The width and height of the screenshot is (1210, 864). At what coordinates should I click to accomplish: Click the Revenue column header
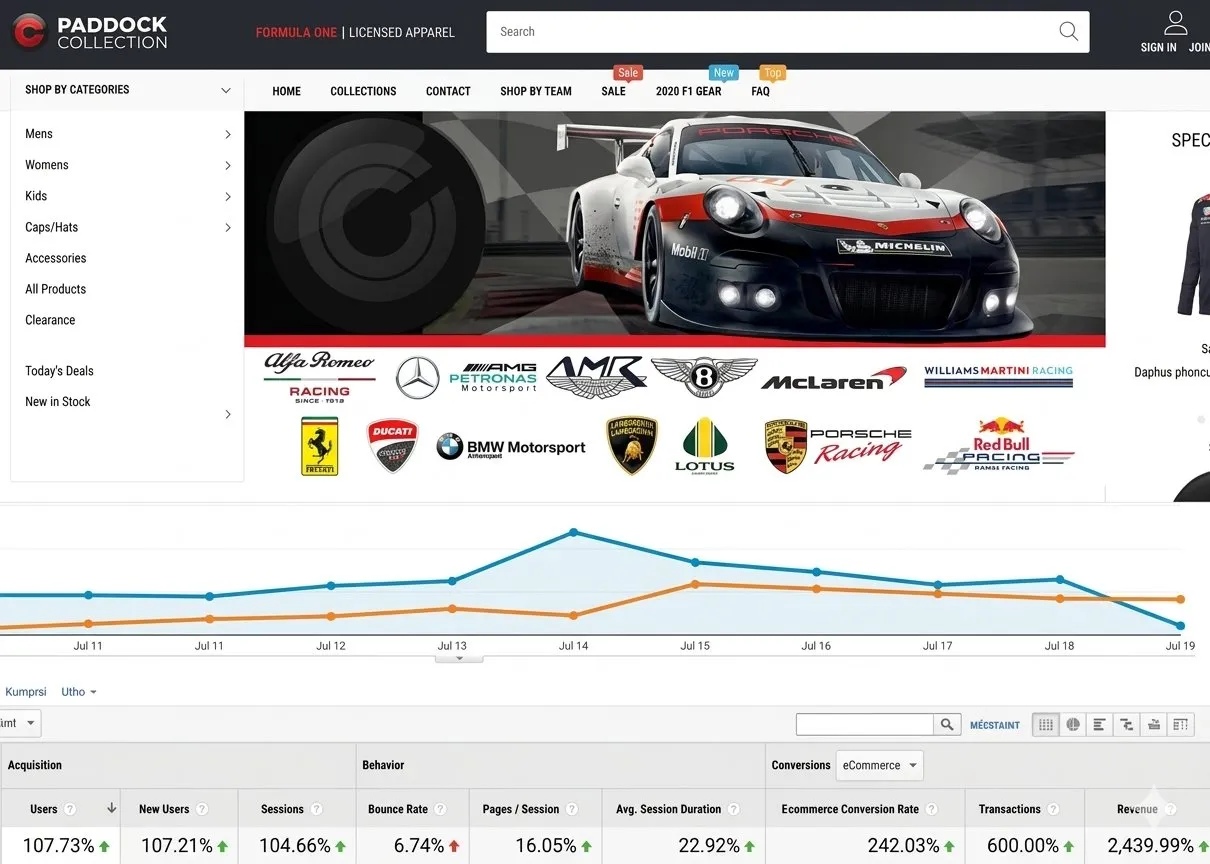coord(1137,809)
